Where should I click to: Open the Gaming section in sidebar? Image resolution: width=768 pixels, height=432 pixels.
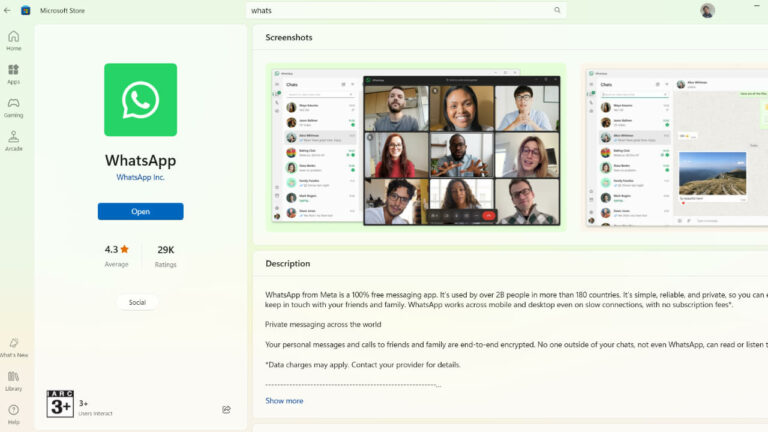(14, 107)
